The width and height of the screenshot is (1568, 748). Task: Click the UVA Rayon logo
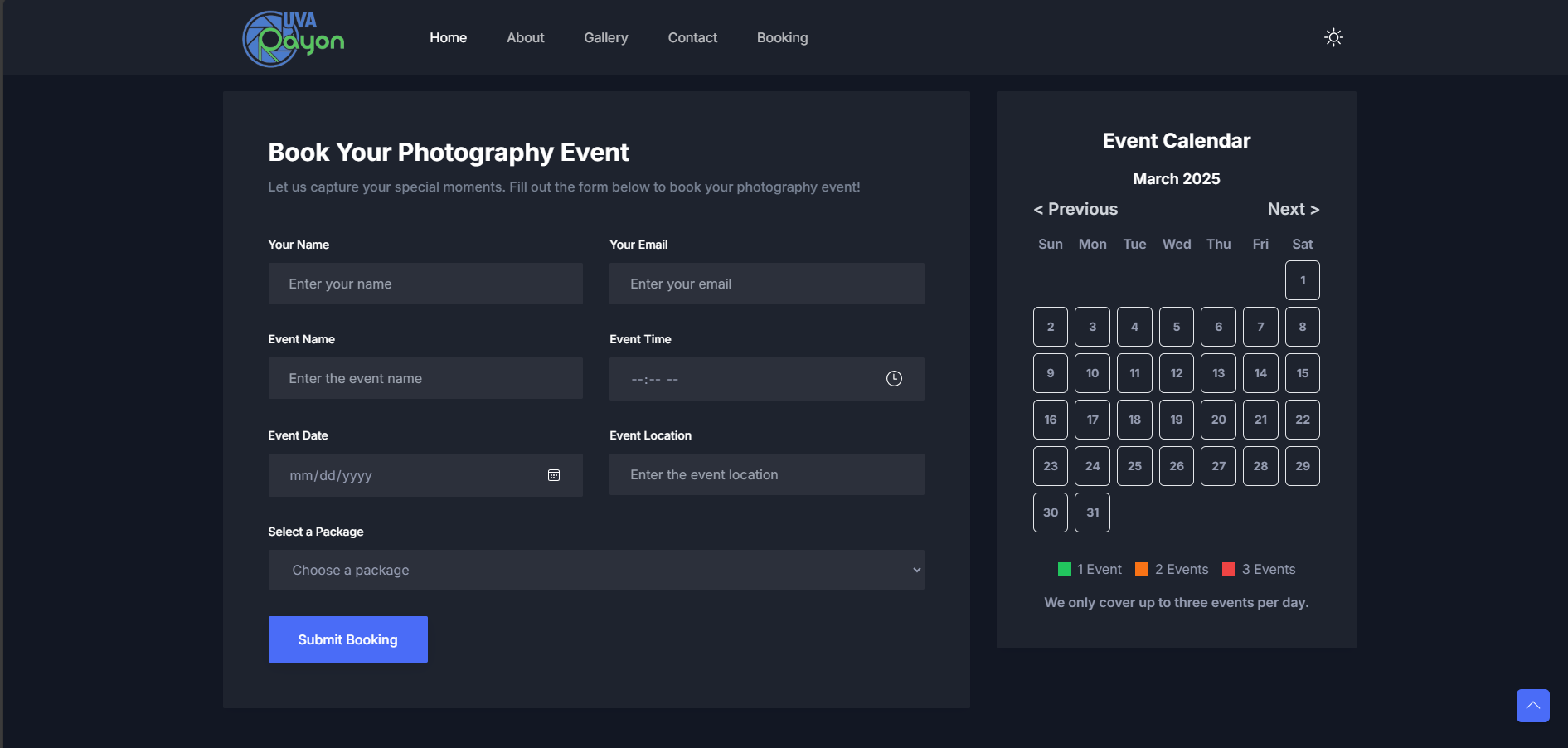[x=292, y=37]
